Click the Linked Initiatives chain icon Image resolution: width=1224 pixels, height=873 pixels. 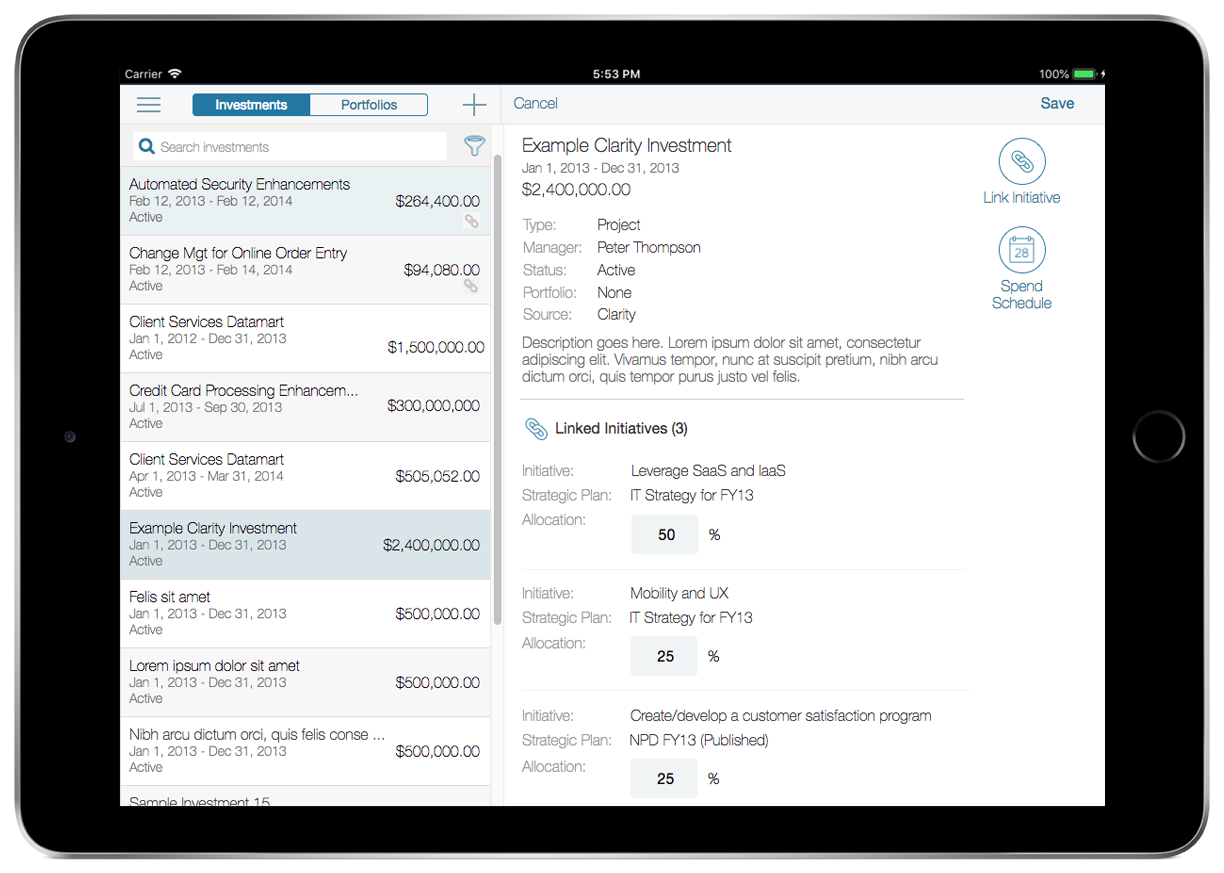coord(536,429)
